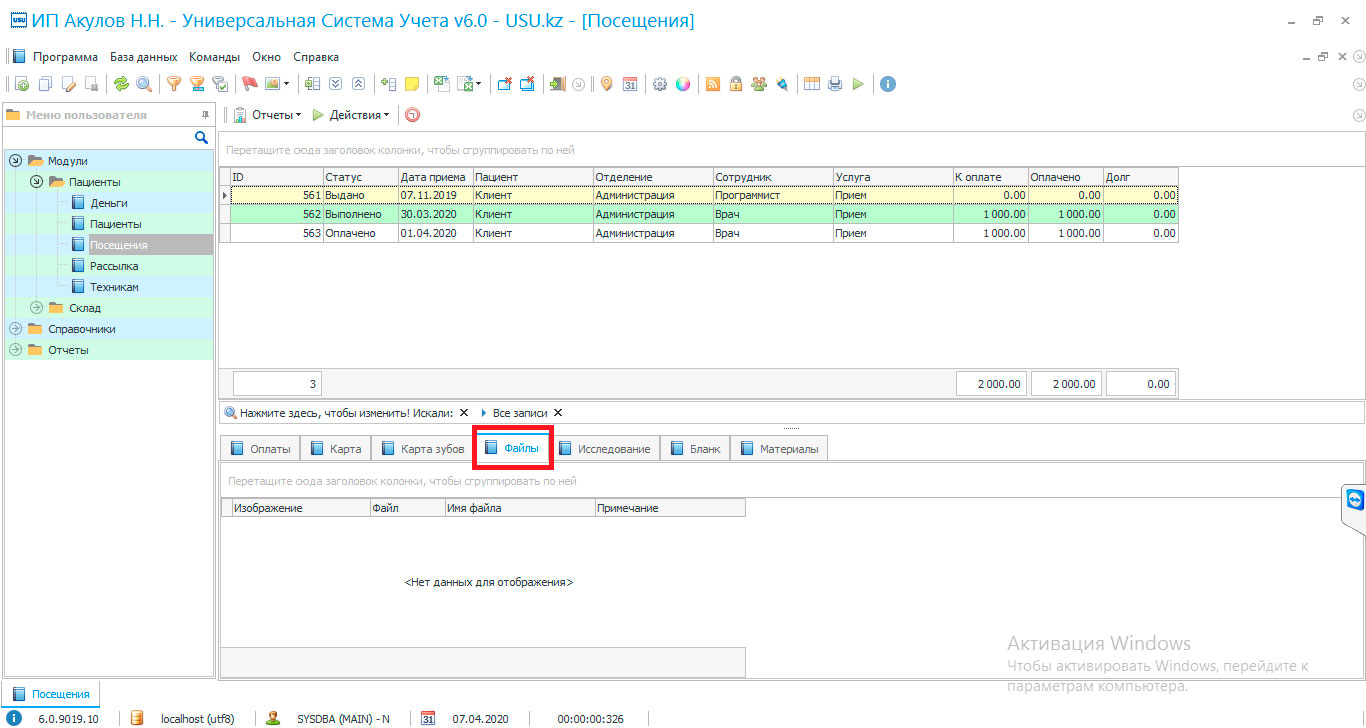Image resolution: width=1366 pixels, height=728 pixels.
Task: Open the База данных menu
Action: (143, 57)
